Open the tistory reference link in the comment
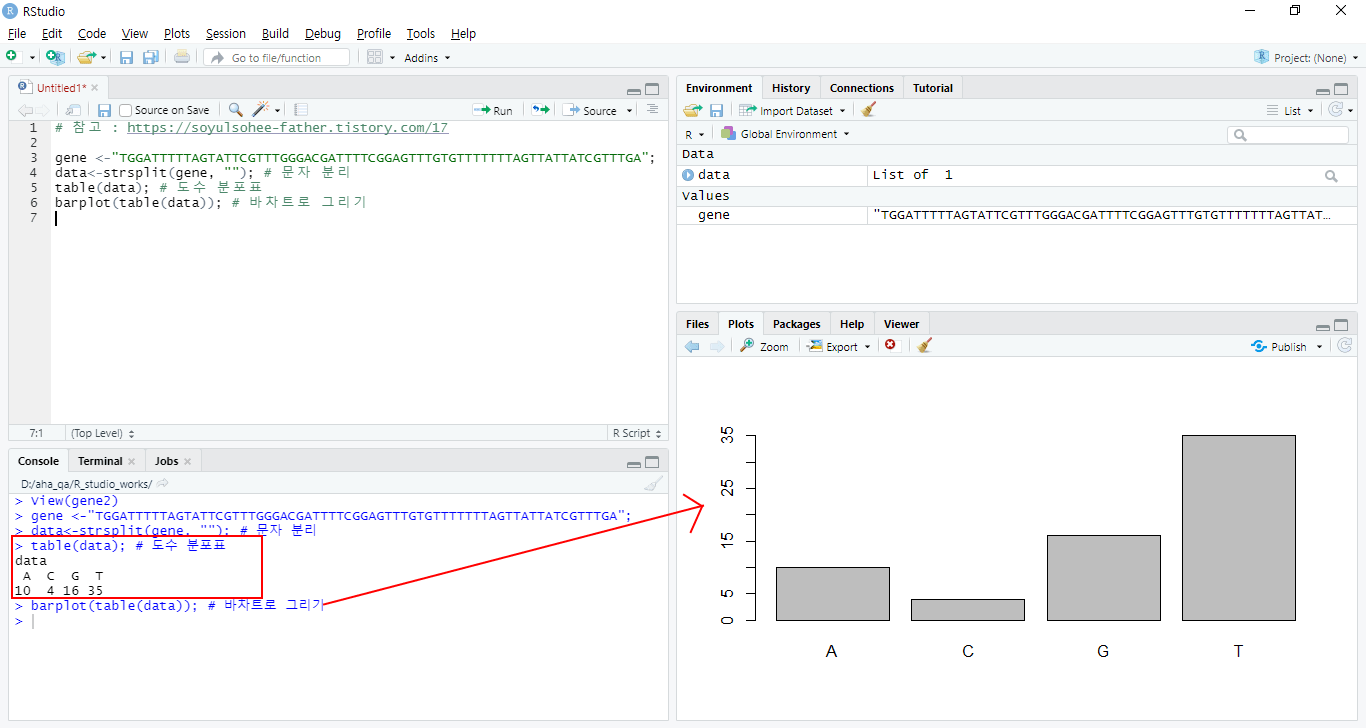 click(287, 128)
